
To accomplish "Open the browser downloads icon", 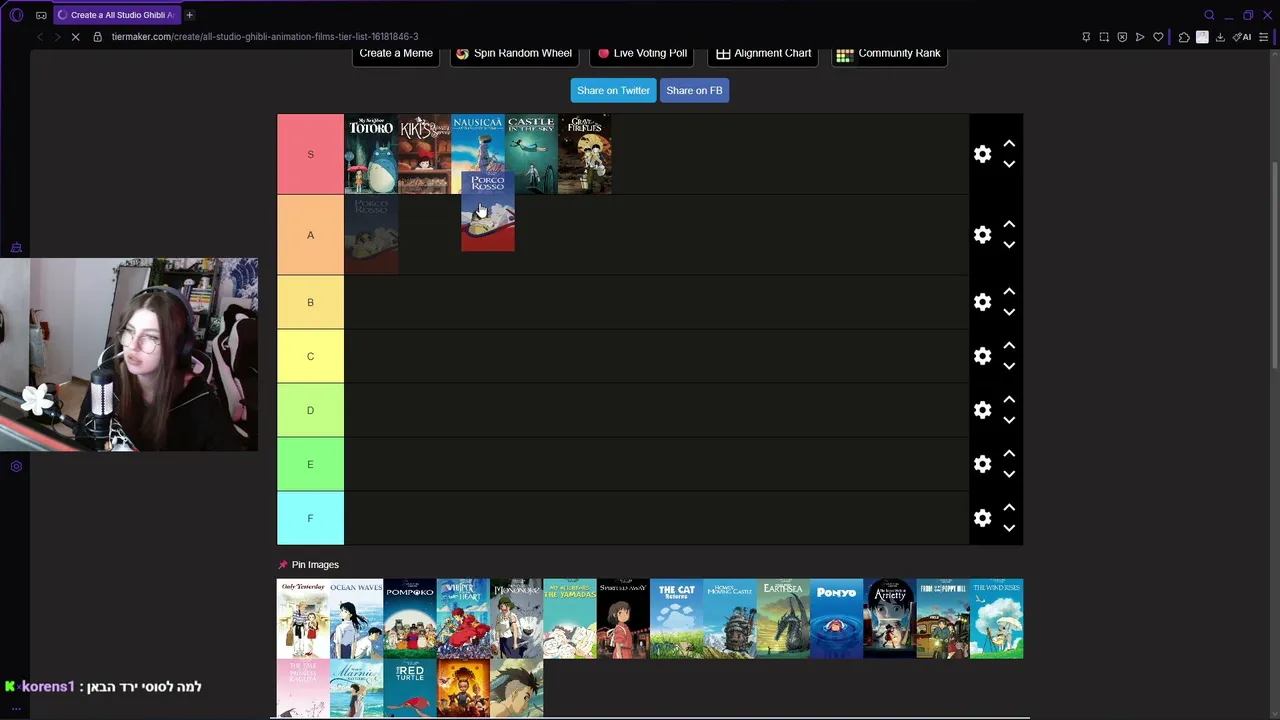I will (1220, 37).
